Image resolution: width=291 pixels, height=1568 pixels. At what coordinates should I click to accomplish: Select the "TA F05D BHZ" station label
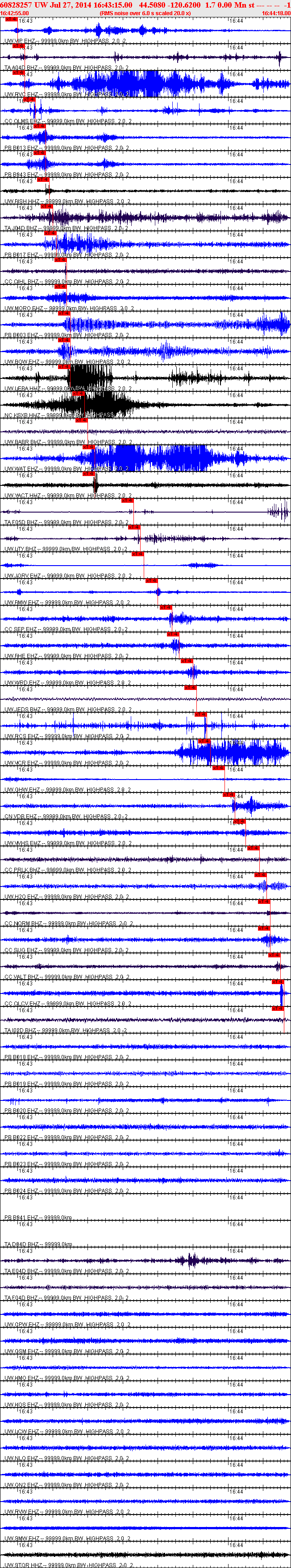(x=21, y=522)
